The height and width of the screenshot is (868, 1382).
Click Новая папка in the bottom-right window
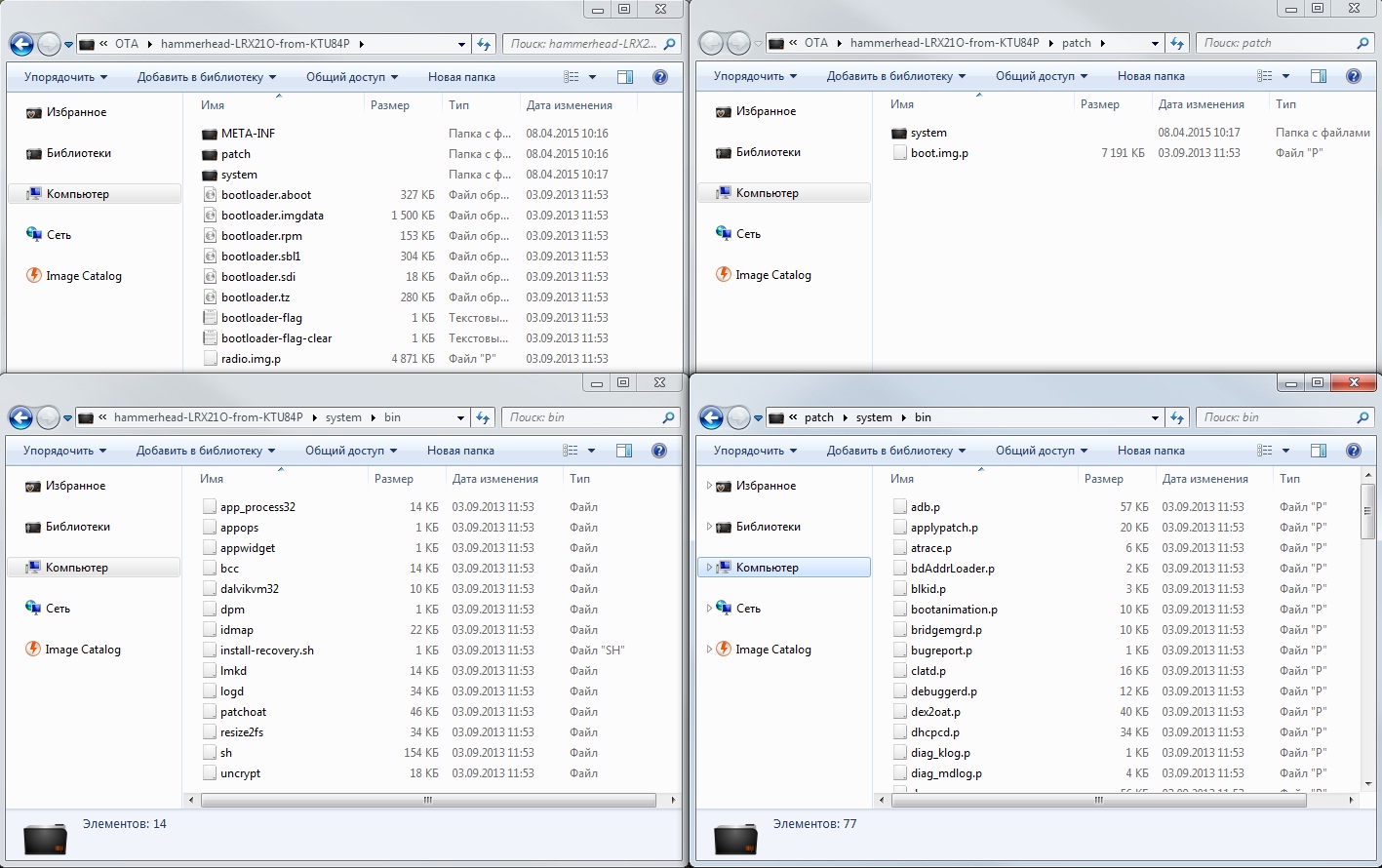click(1151, 451)
